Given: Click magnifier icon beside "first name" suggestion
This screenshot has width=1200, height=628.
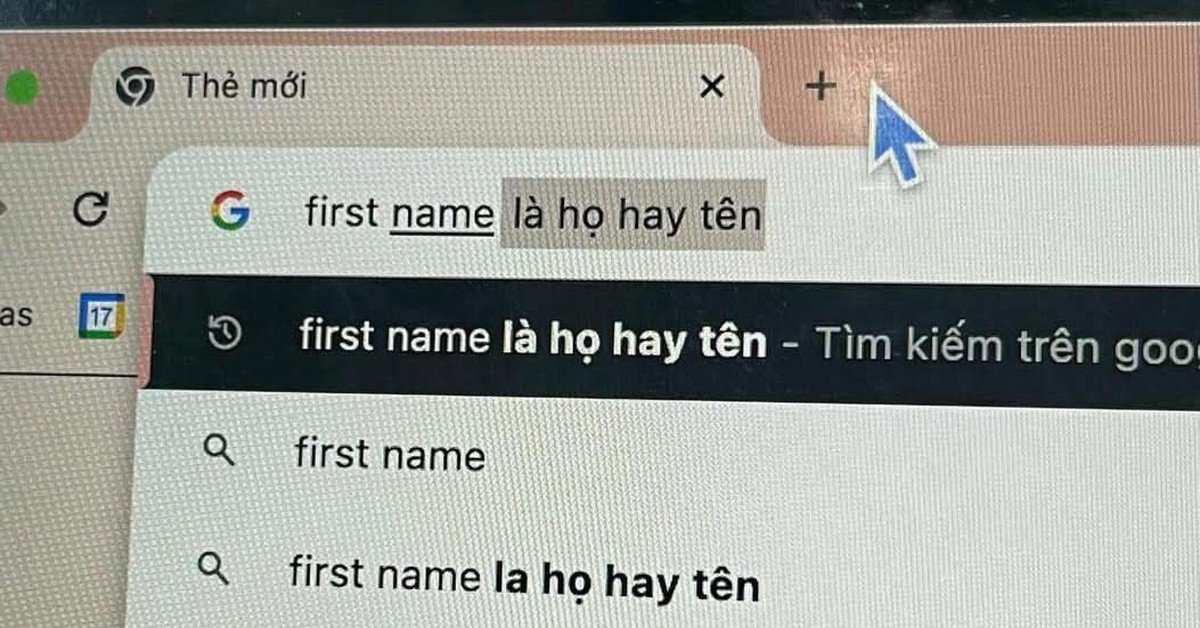Looking at the screenshot, I should (218, 452).
